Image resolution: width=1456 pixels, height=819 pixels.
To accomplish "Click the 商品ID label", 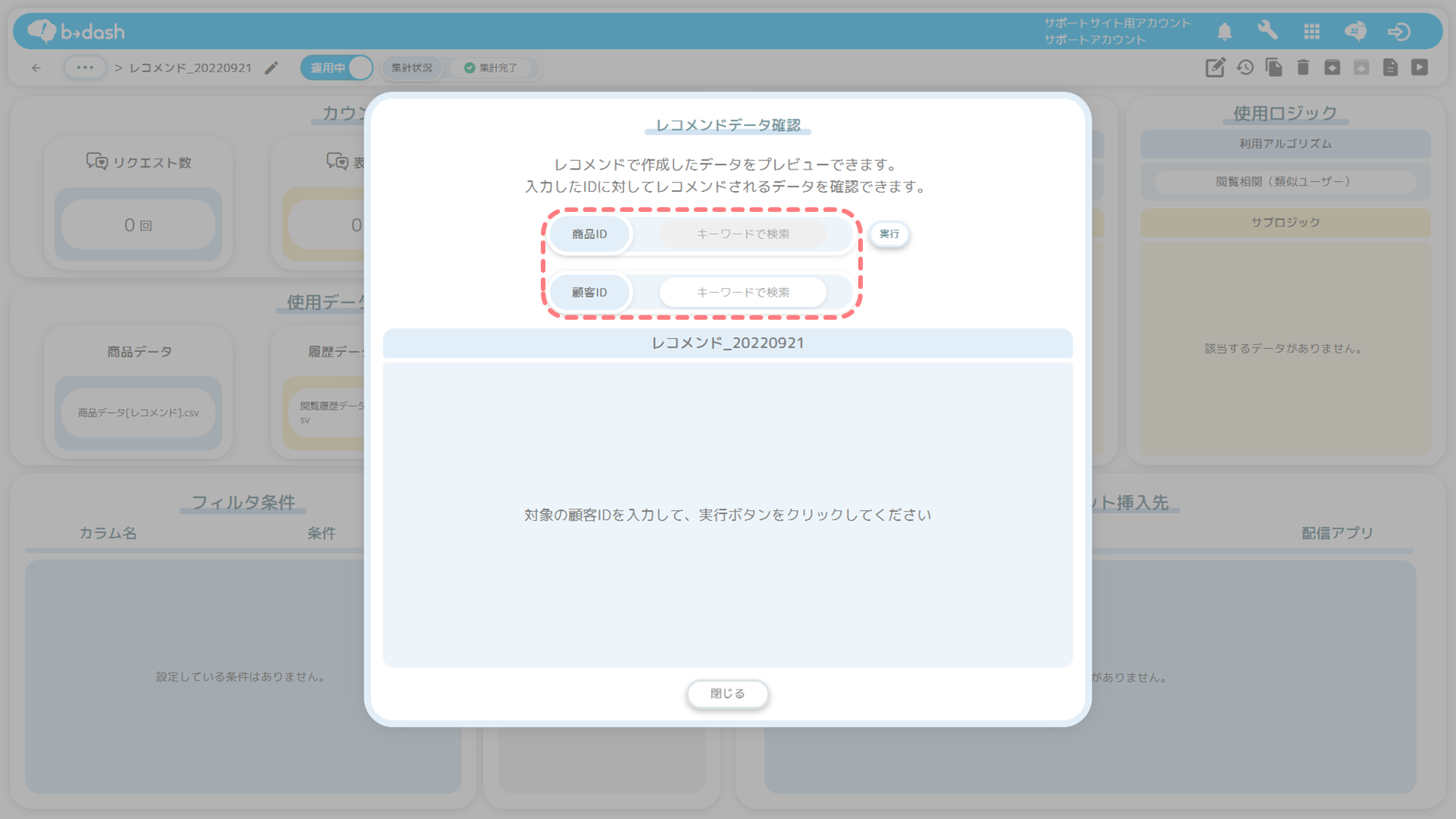I will click(x=589, y=233).
